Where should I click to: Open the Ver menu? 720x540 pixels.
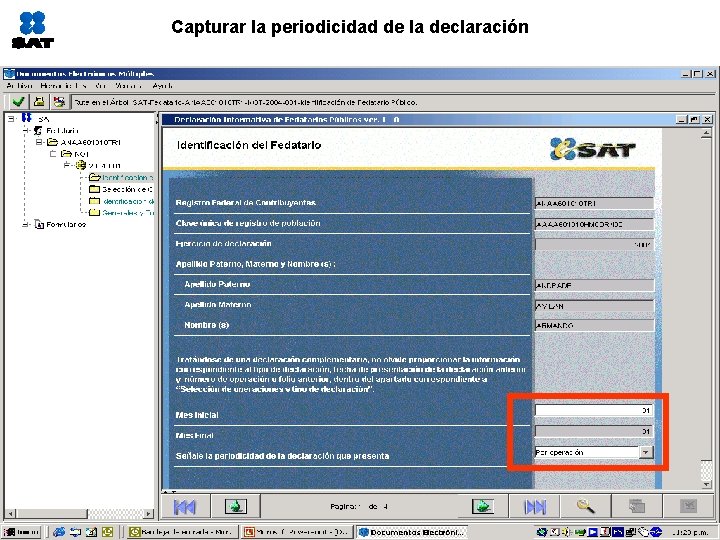tap(101, 86)
